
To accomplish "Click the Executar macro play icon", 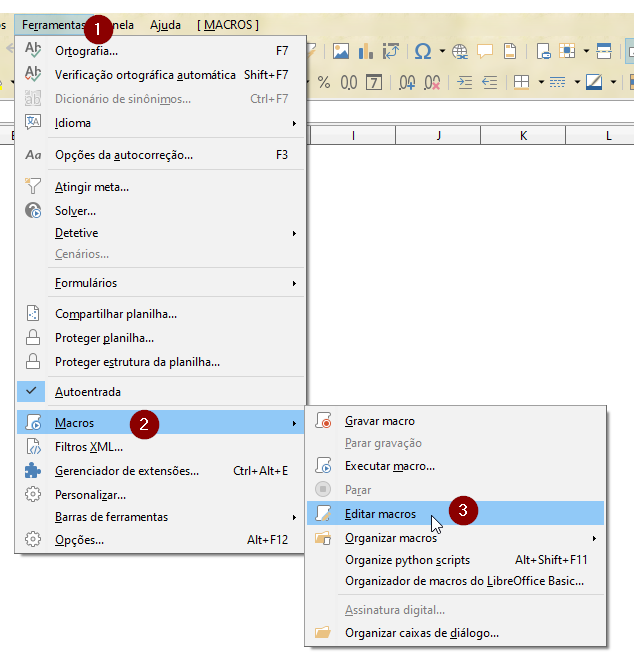I will click(x=323, y=465).
